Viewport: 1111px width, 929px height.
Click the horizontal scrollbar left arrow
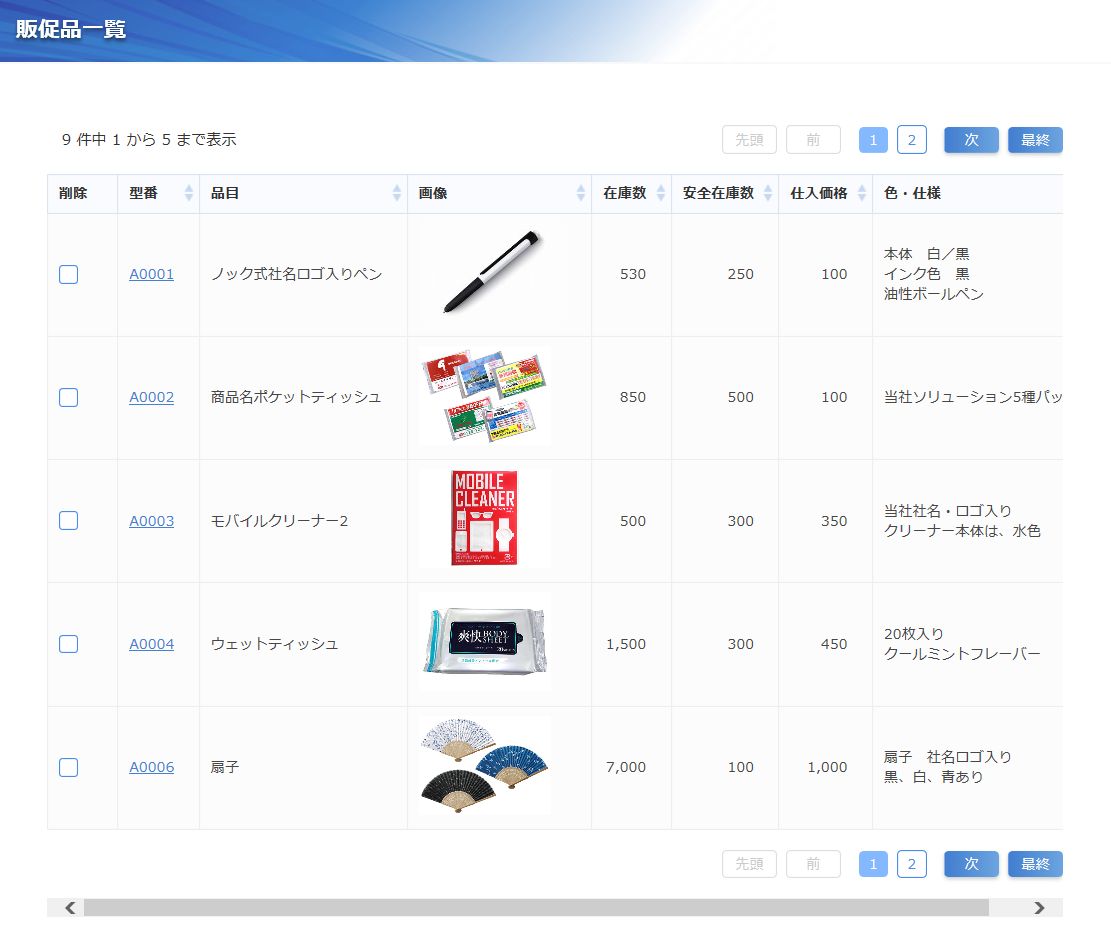(70, 908)
